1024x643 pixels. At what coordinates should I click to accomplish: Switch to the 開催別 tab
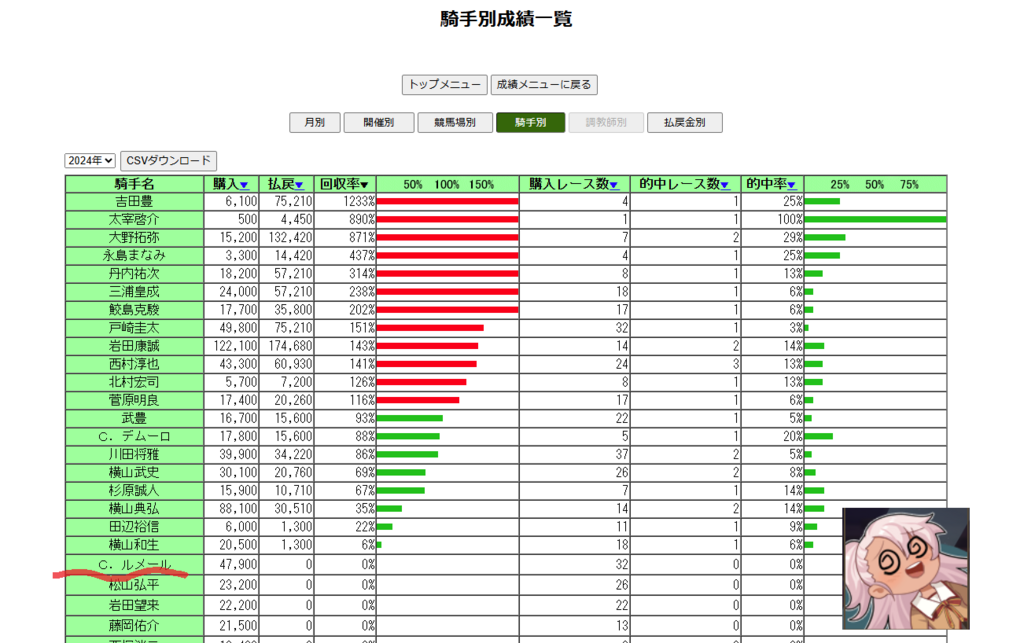pyautogui.click(x=378, y=123)
